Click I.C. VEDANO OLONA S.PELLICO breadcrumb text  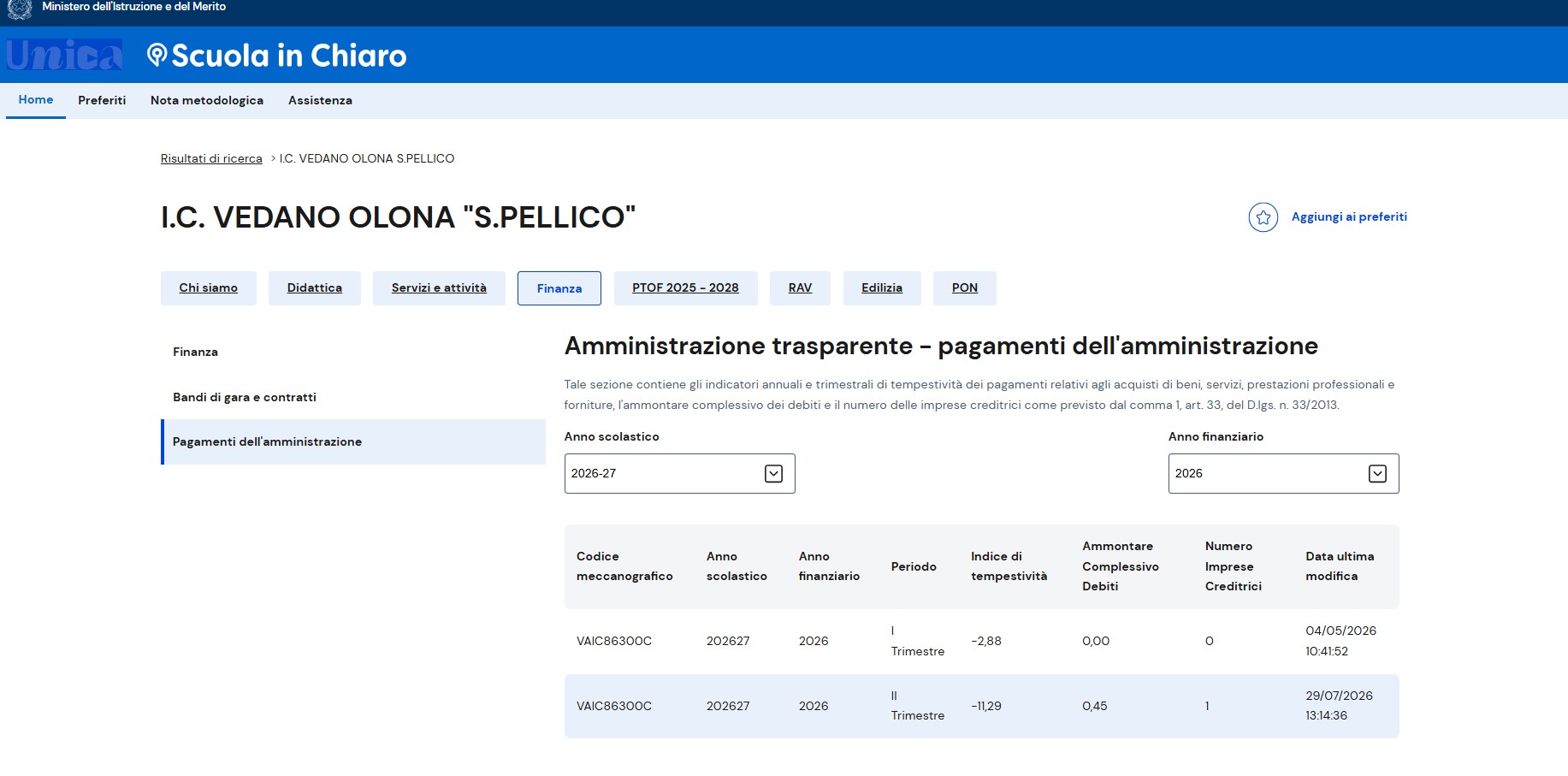(367, 158)
